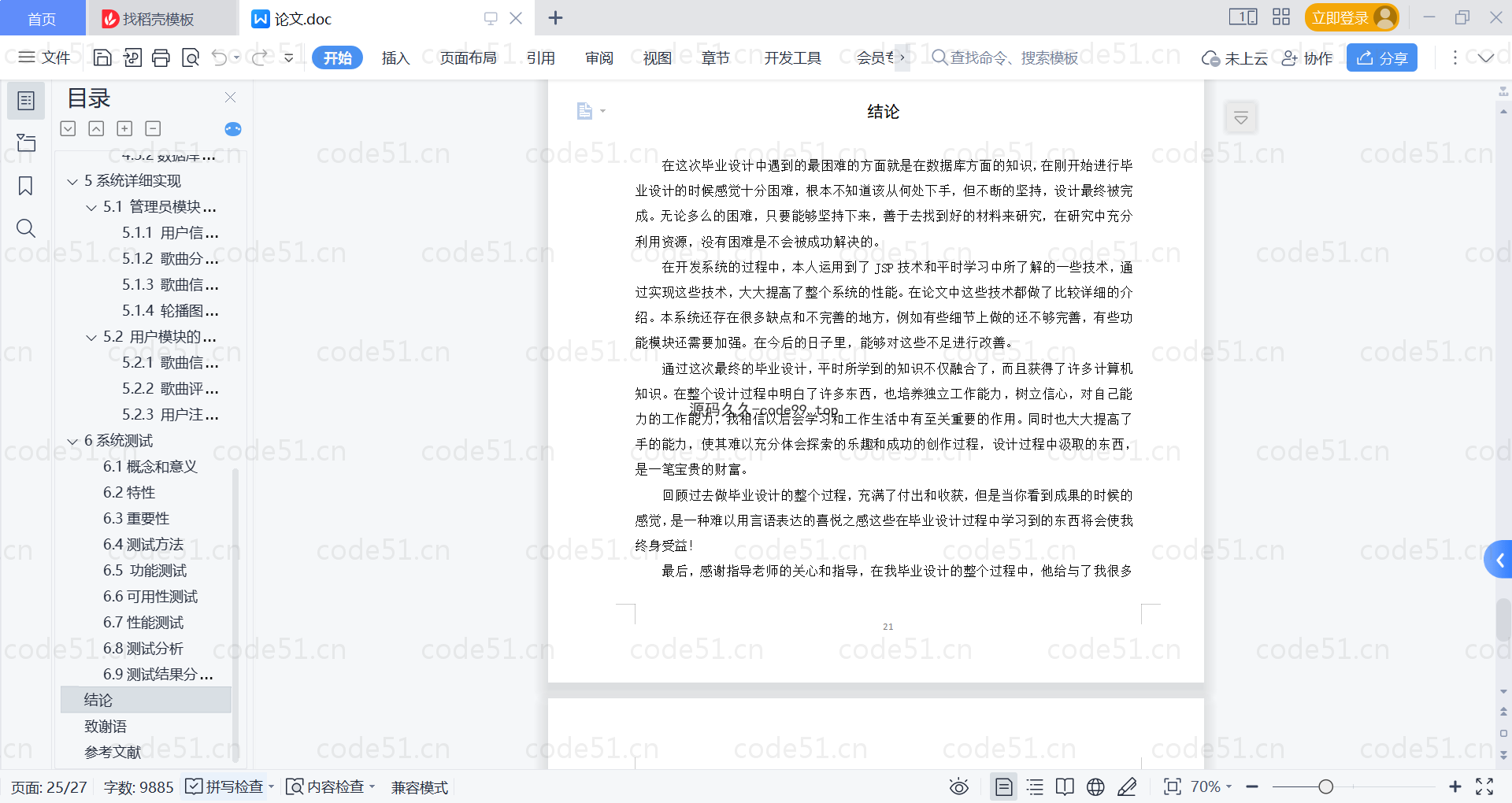The height and width of the screenshot is (803, 1512).
Task: Click the 未上云 cloud status button
Action: click(1234, 58)
